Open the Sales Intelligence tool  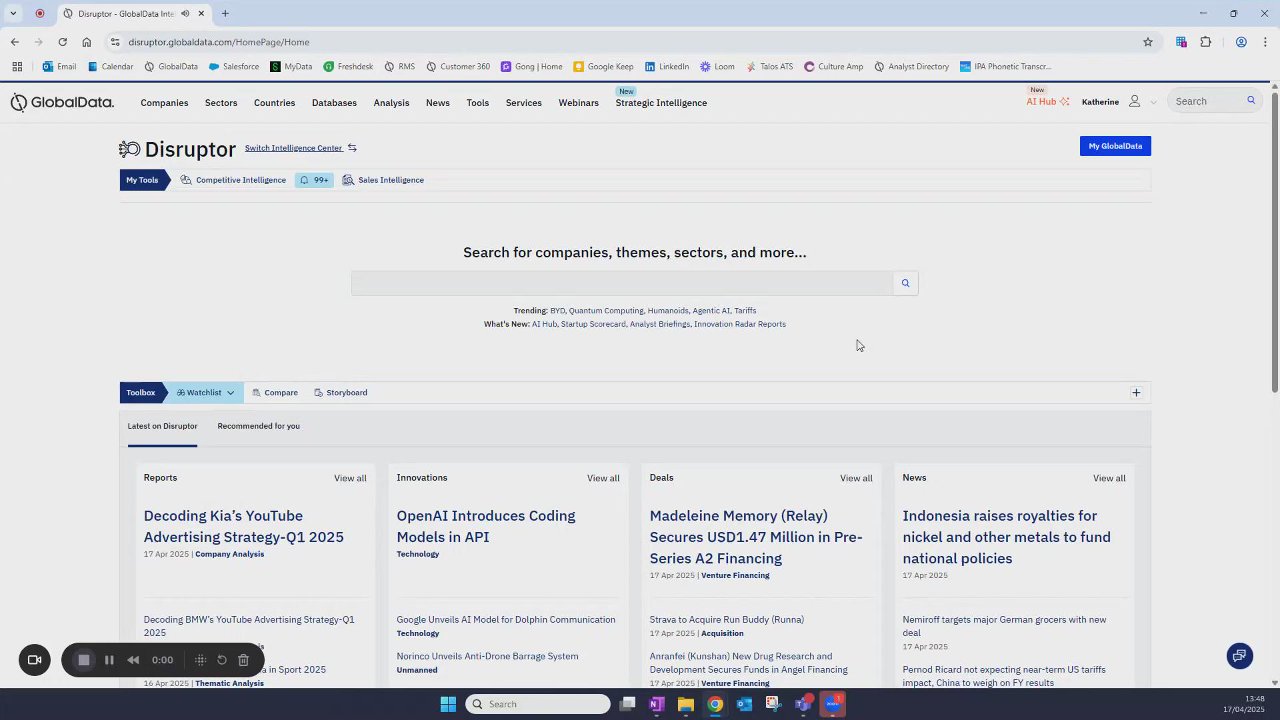pos(383,180)
